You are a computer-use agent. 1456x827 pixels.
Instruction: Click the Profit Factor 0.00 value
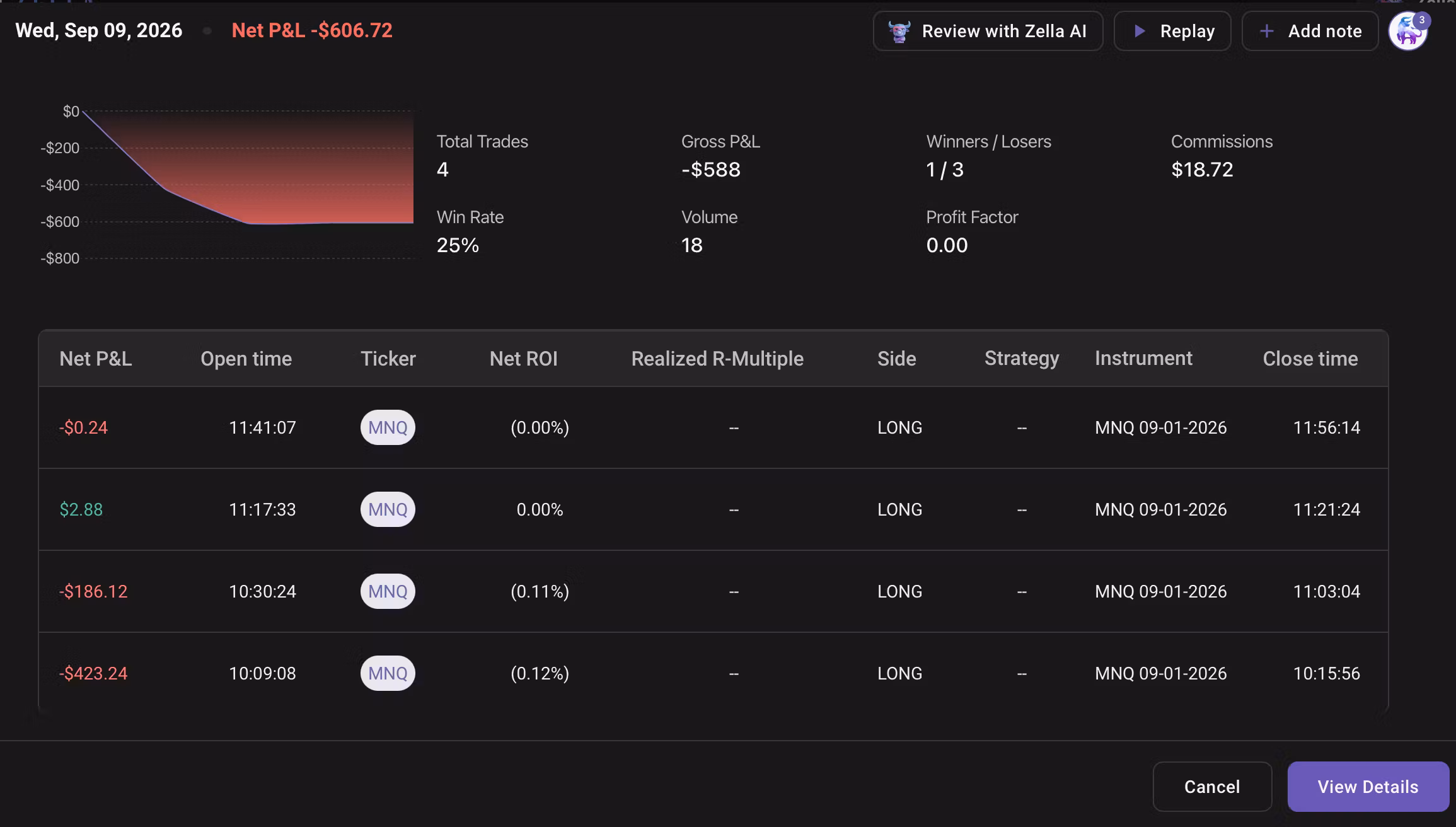click(947, 245)
